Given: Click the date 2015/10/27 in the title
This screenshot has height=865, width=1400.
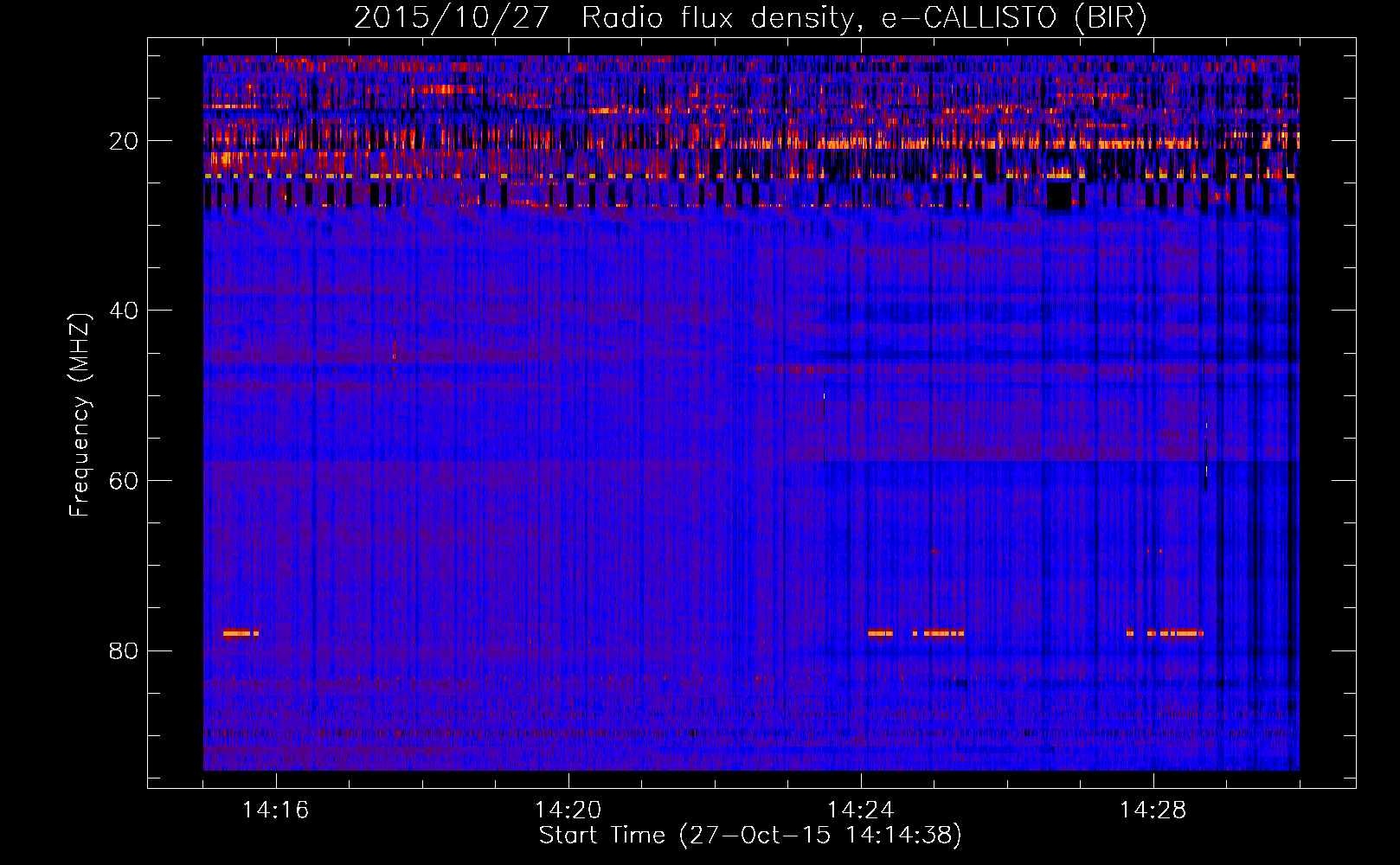Looking at the screenshot, I should click(451, 17).
